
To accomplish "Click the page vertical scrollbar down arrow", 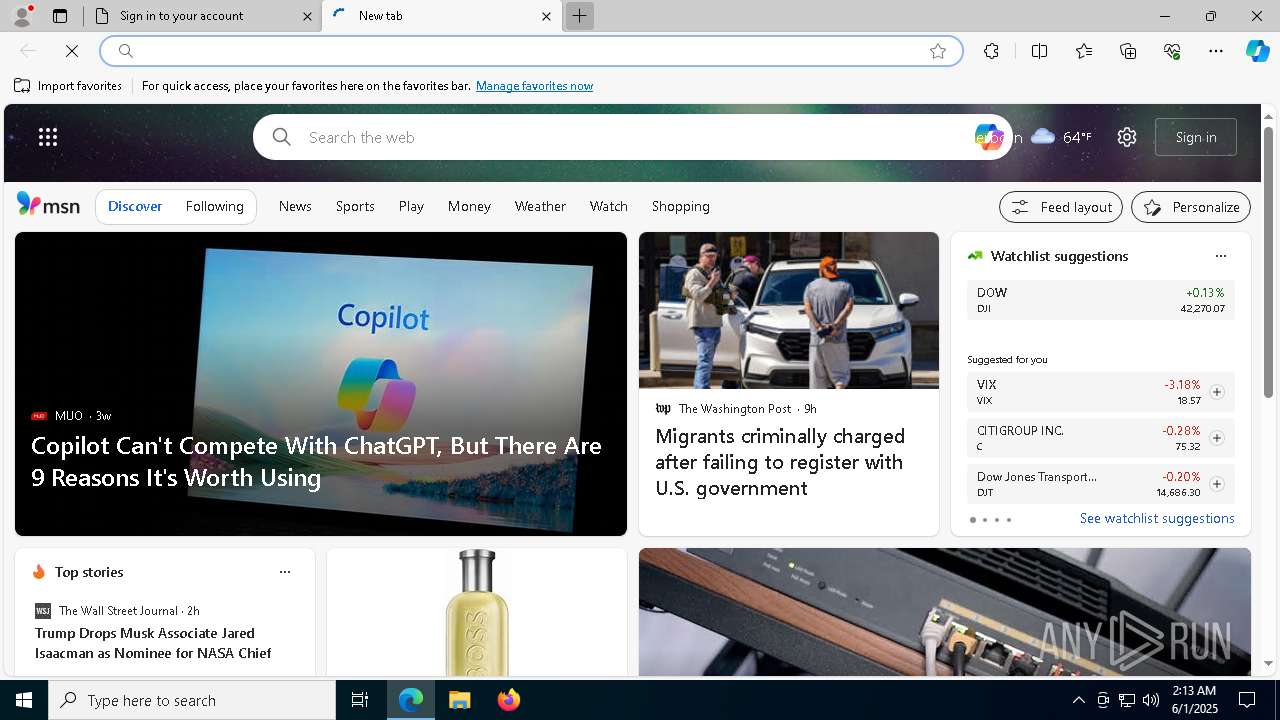I will [x=1269, y=663].
